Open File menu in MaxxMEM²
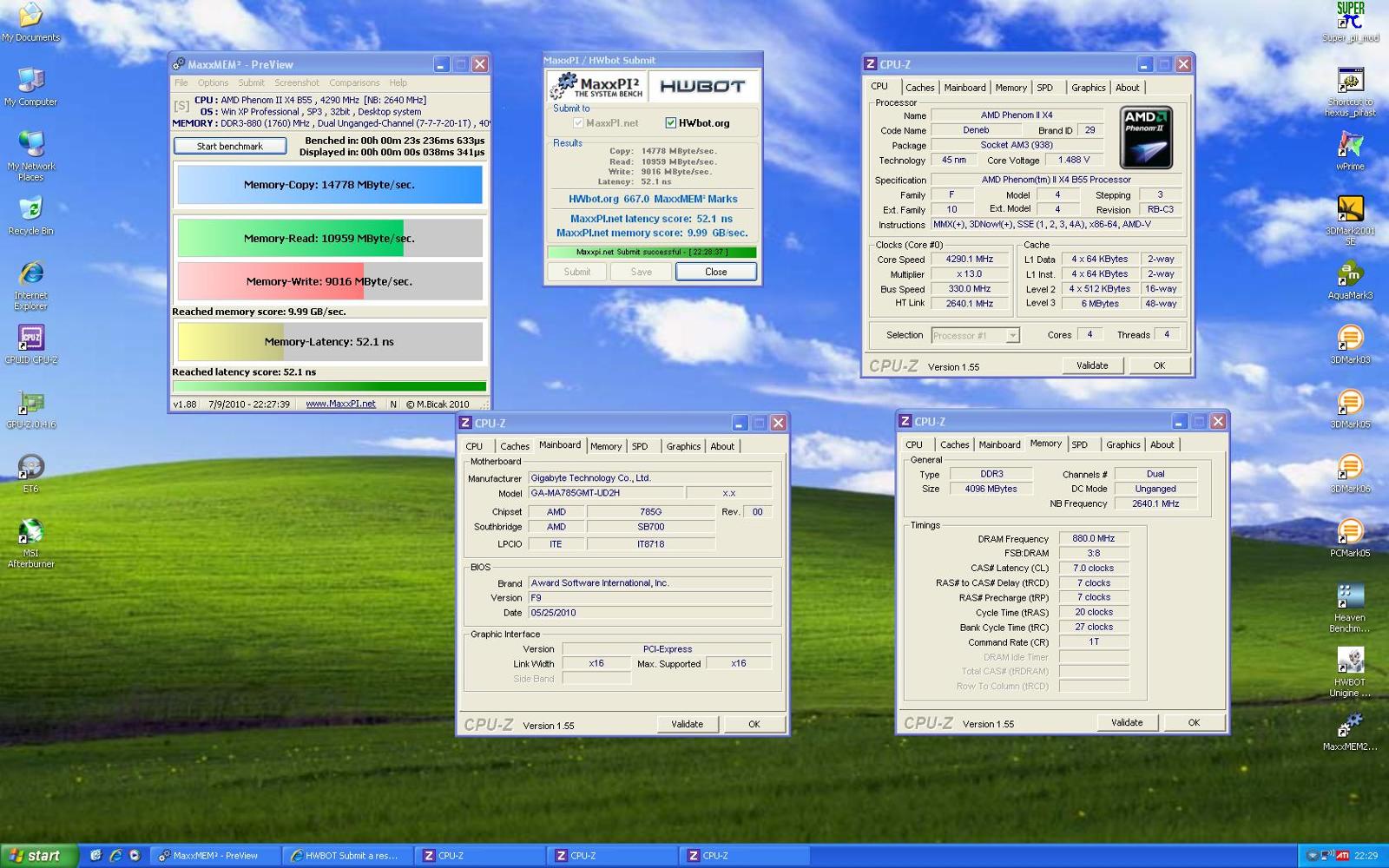This screenshot has height=868, width=1389. [x=181, y=82]
